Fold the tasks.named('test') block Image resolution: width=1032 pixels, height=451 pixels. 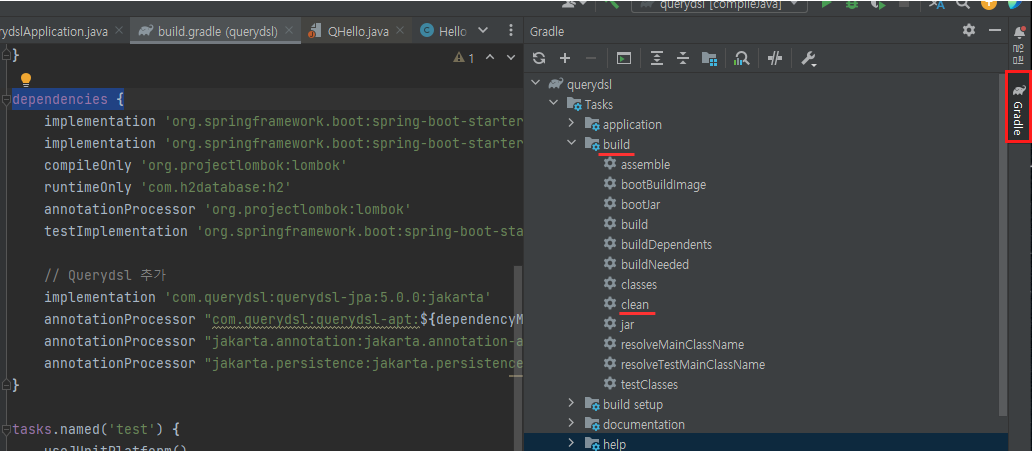[x=6, y=430]
